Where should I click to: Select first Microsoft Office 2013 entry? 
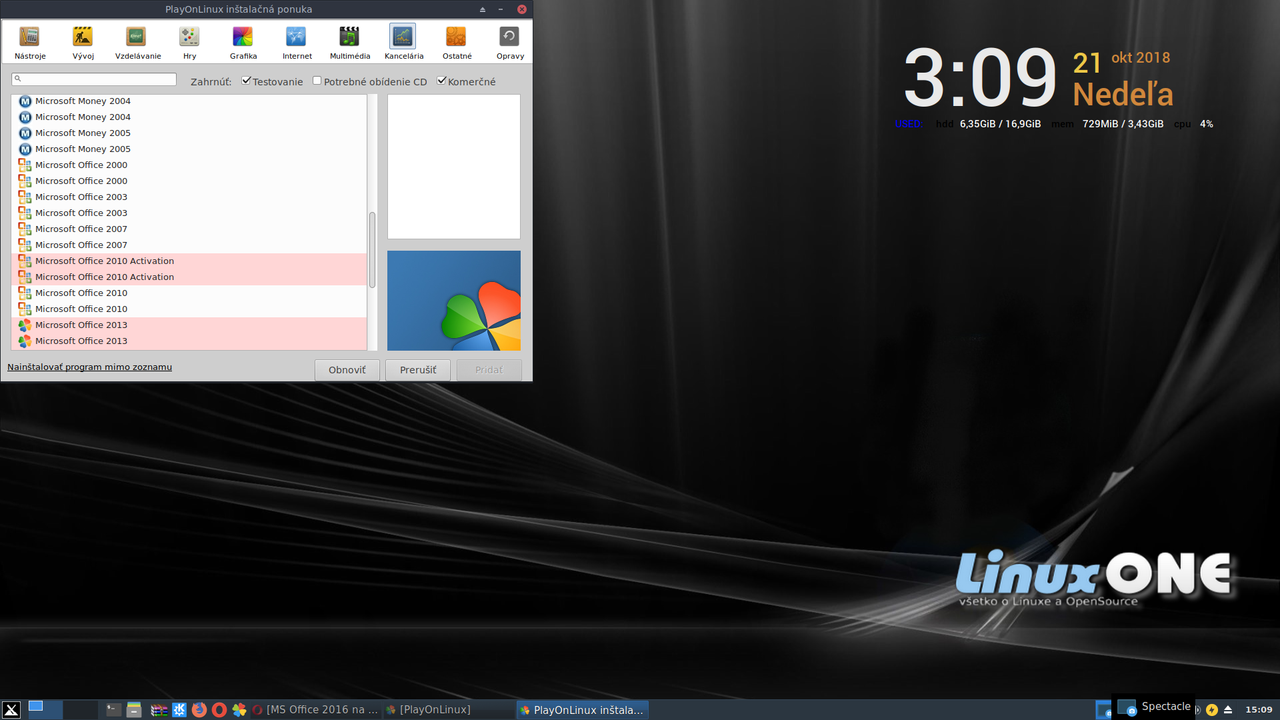[x=190, y=325]
